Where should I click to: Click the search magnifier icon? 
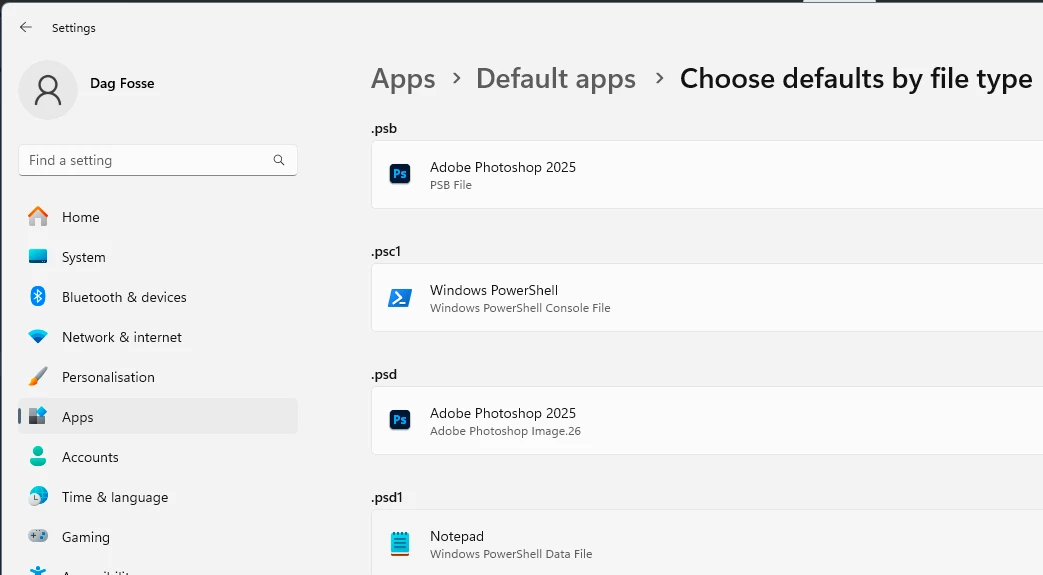click(279, 160)
